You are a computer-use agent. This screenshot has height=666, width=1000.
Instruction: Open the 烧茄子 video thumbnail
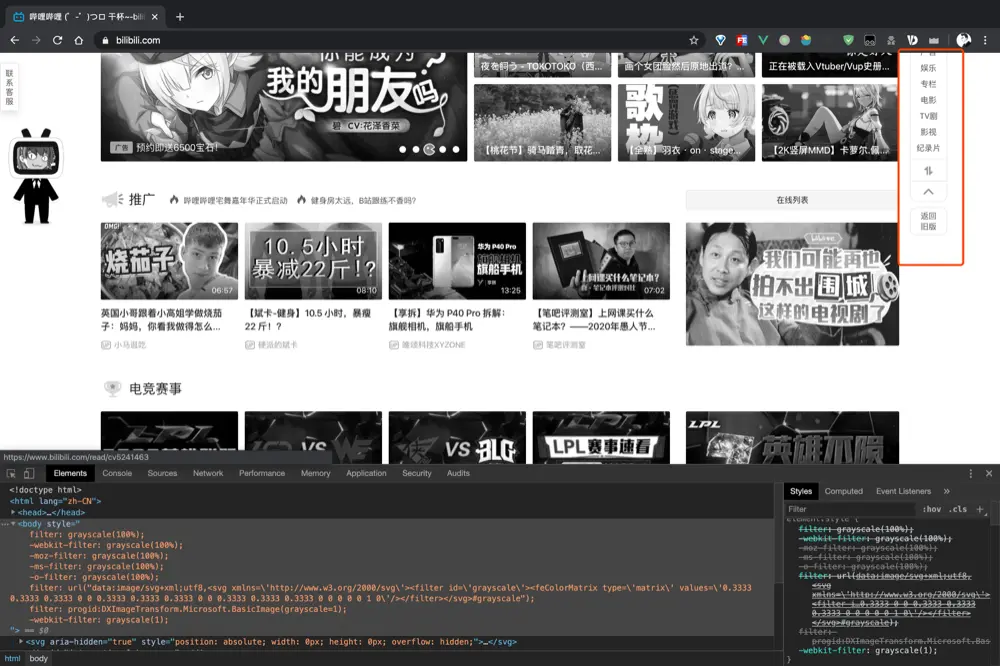point(169,261)
